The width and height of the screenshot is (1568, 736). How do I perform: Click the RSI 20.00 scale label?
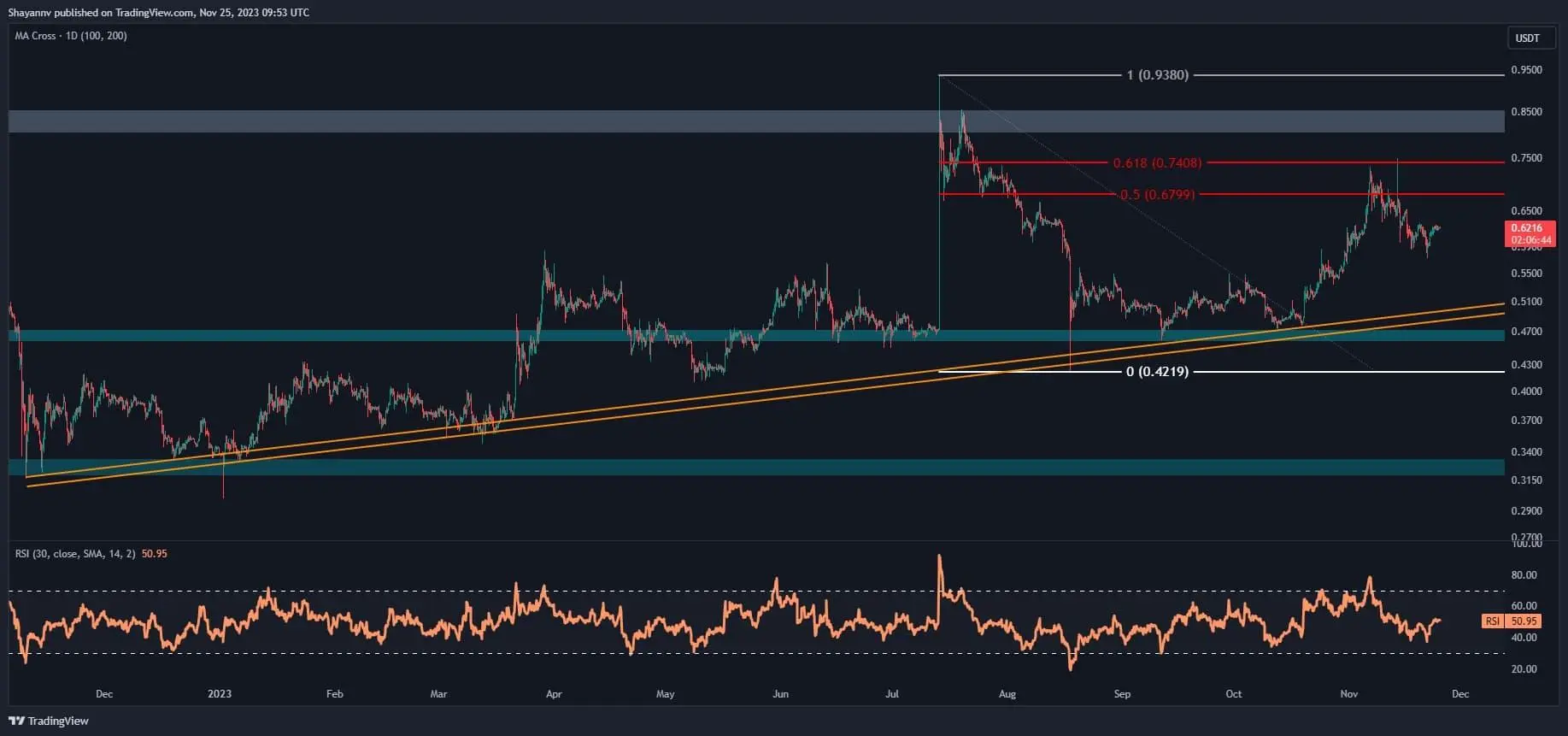coord(1524,669)
